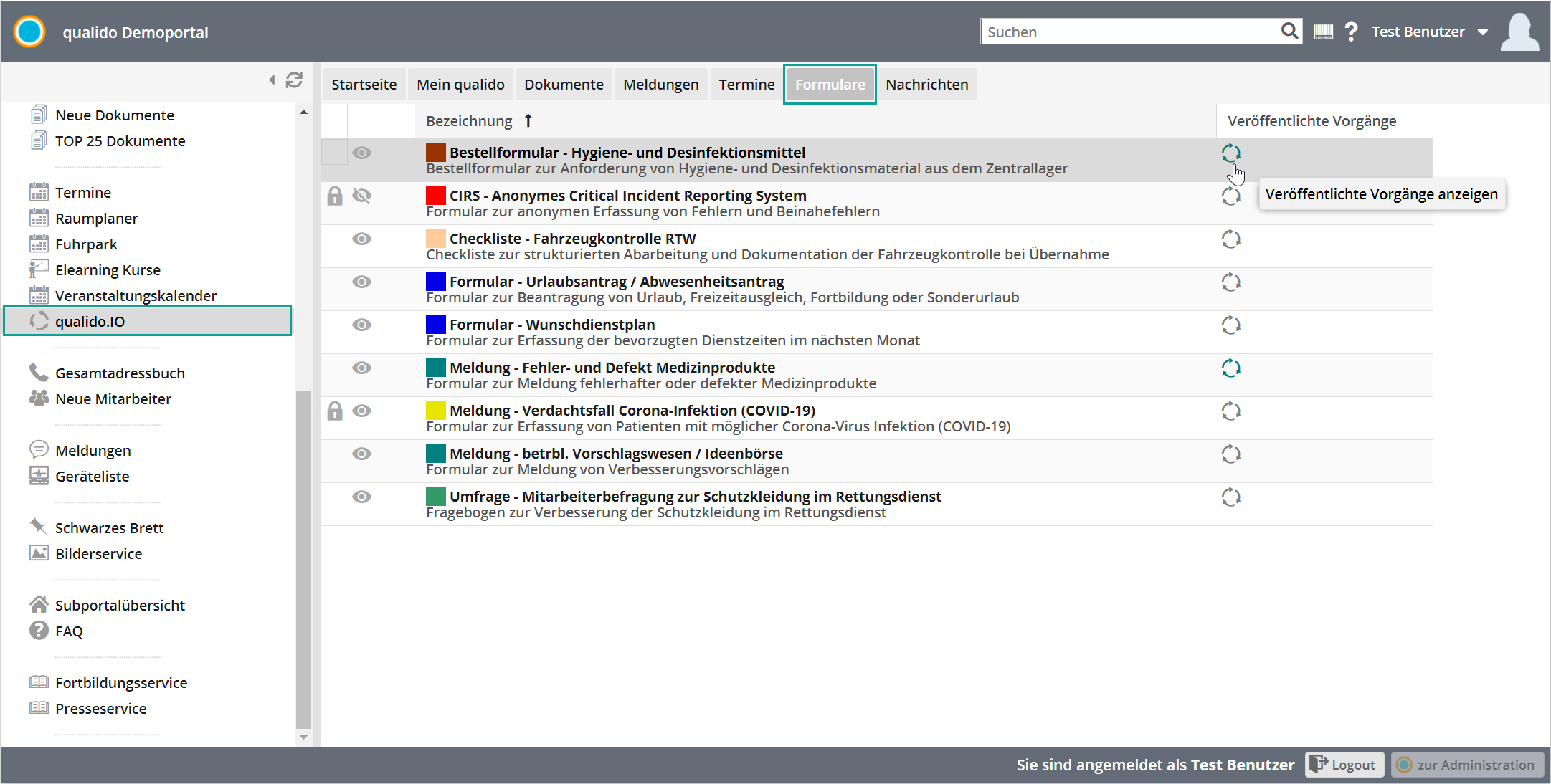Switch to the Dokumente tab

[x=564, y=85]
